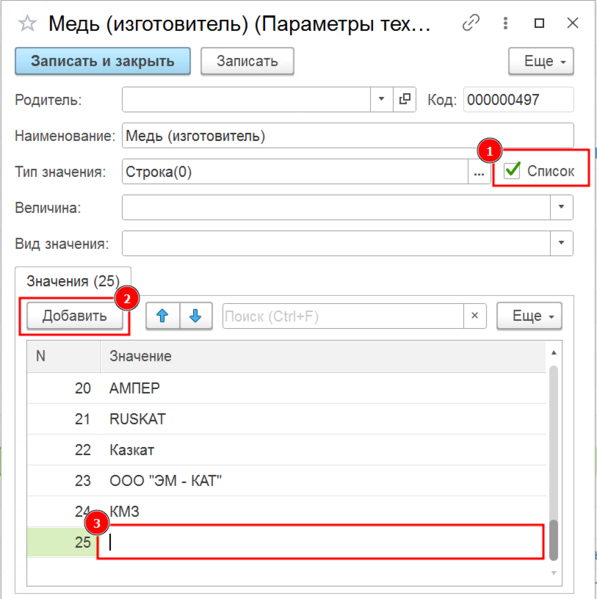Screen dimensions: 597x599
Task: Switch to Значения (25) tab
Action: coord(73,281)
